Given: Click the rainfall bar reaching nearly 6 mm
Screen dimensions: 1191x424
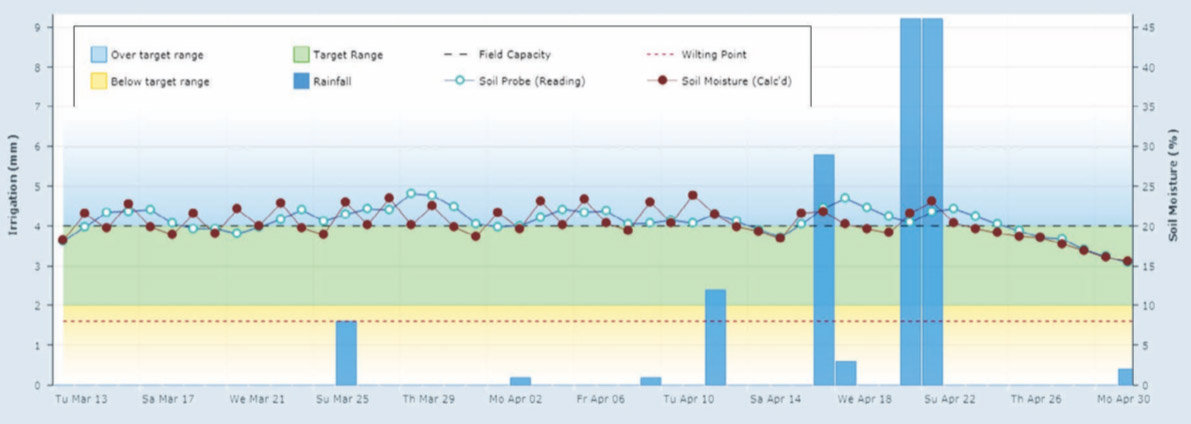Looking at the screenshot, I should pyautogui.click(x=824, y=270).
